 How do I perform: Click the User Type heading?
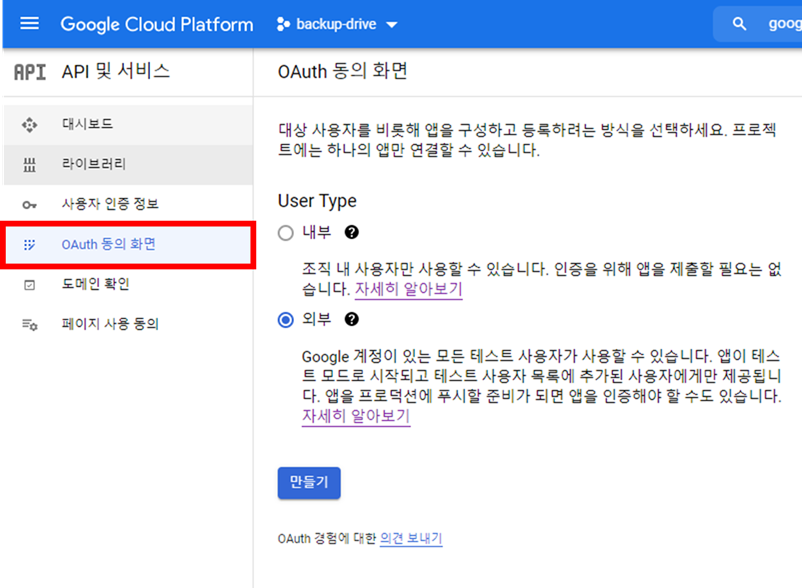pos(317,201)
